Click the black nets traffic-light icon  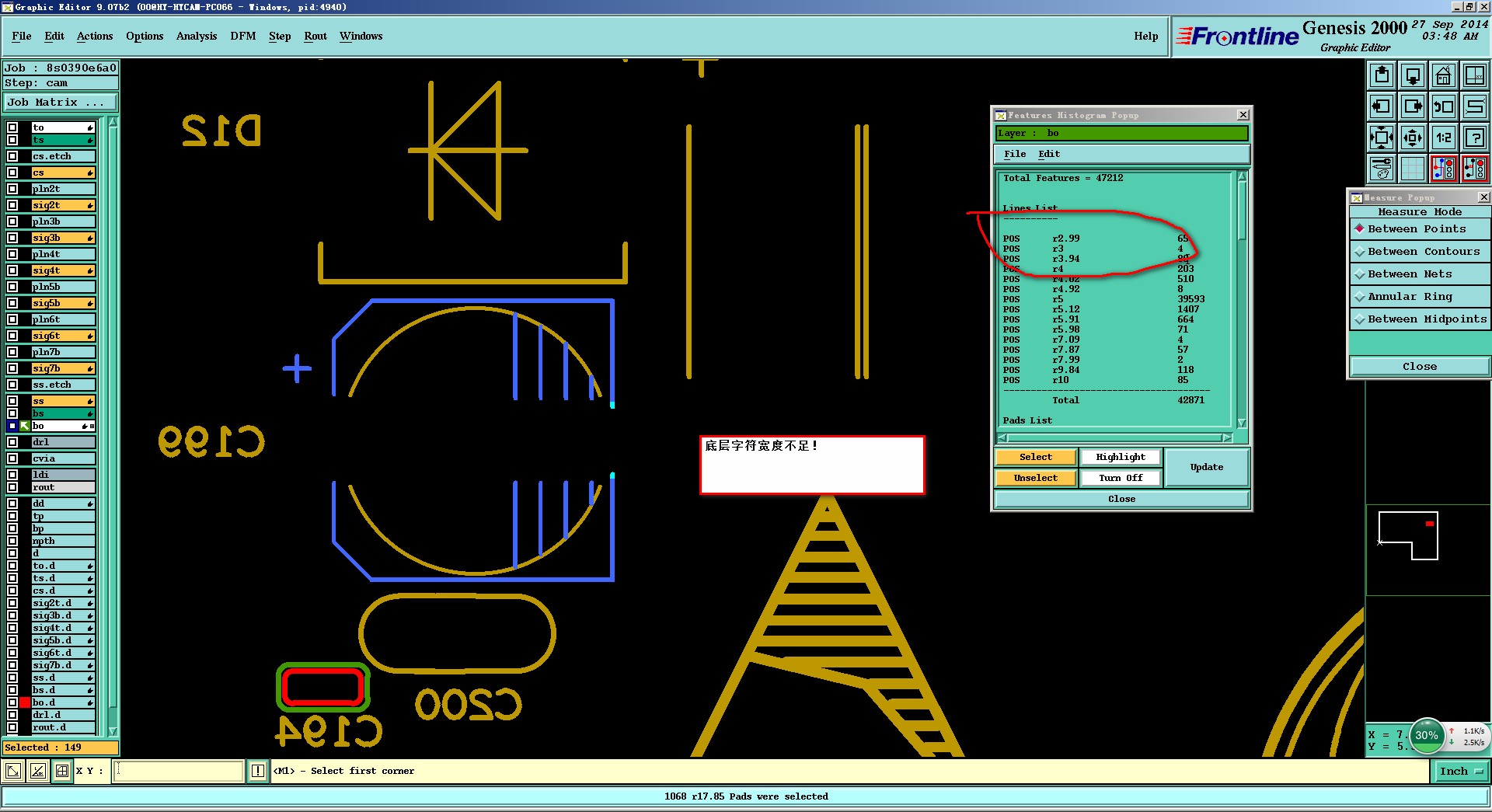pyautogui.click(x=1474, y=169)
